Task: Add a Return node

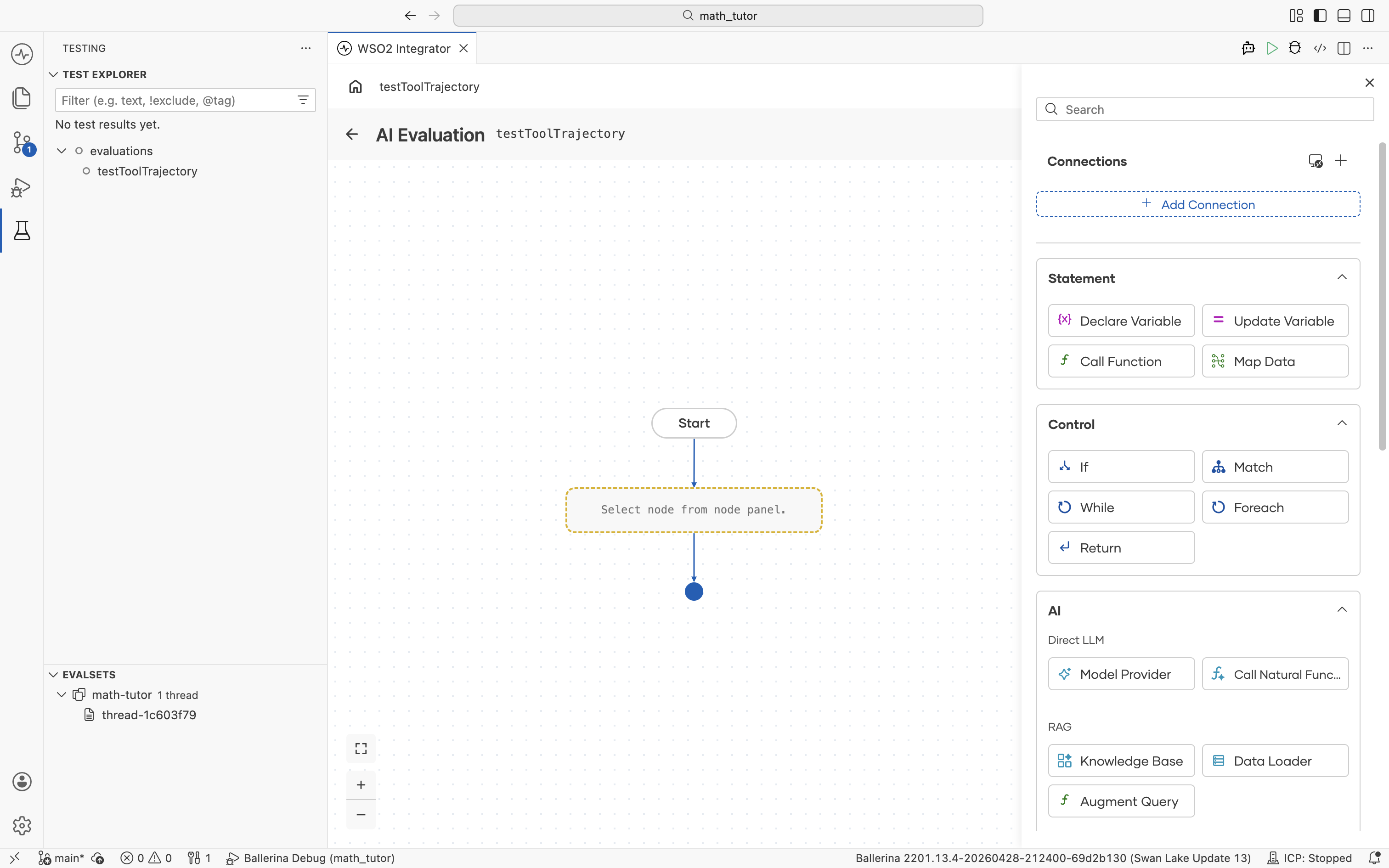Action: (x=1121, y=547)
